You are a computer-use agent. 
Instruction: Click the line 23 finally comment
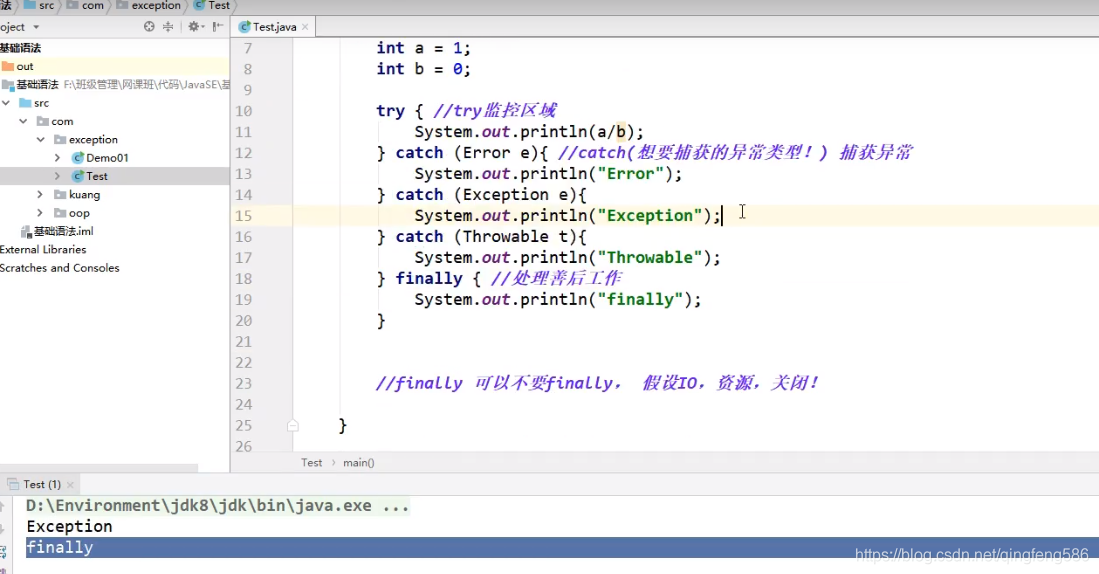click(596, 383)
